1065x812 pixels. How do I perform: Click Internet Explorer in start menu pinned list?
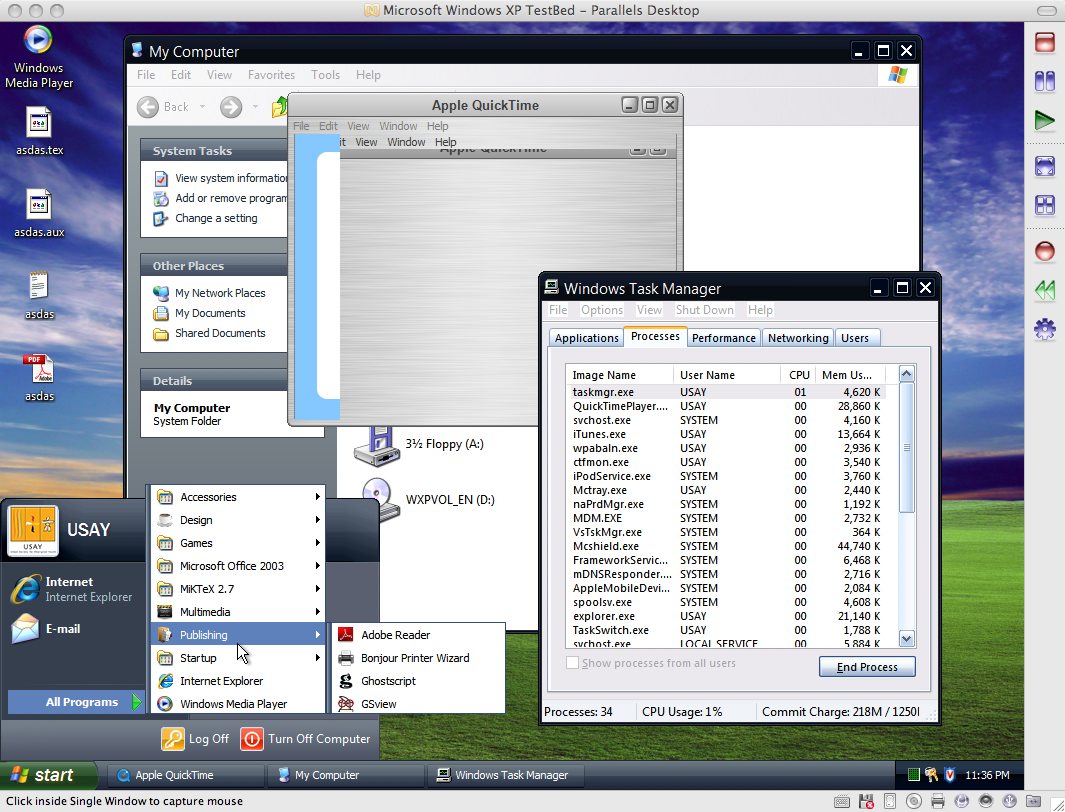click(x=73, y=589)
